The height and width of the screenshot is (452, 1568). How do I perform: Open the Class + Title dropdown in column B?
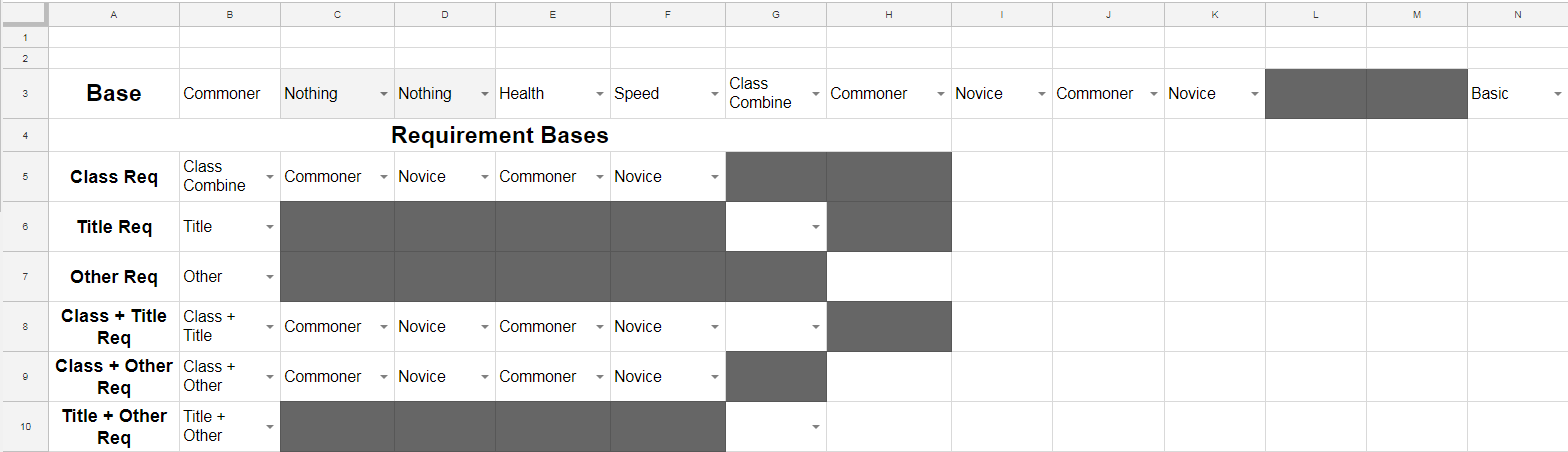270,327
